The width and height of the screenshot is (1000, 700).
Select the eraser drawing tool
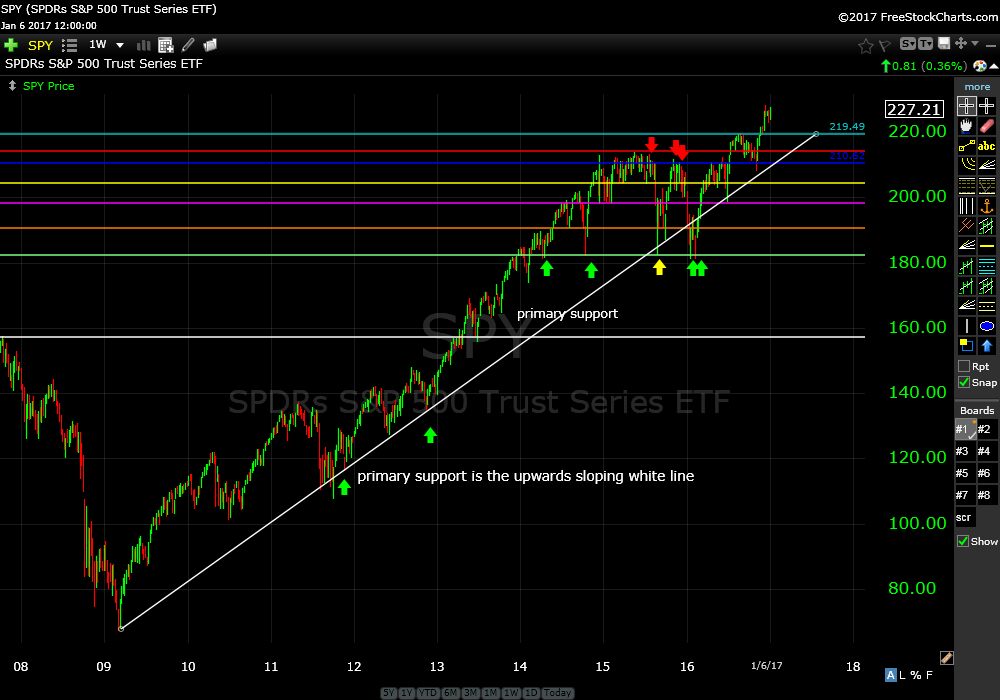[987, 126]
